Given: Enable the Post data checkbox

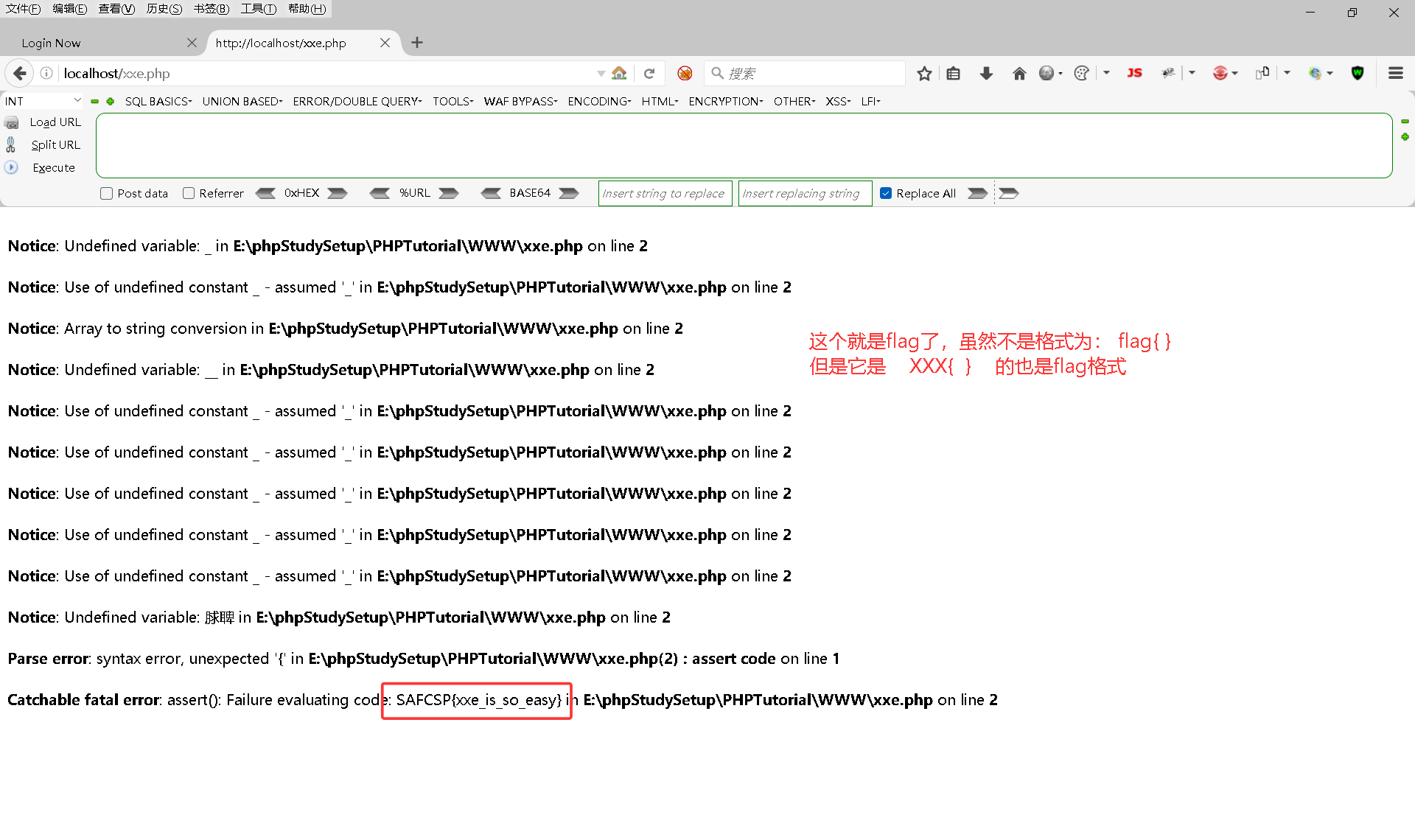Looking at the screenshot, I should (x=107, y=193).
